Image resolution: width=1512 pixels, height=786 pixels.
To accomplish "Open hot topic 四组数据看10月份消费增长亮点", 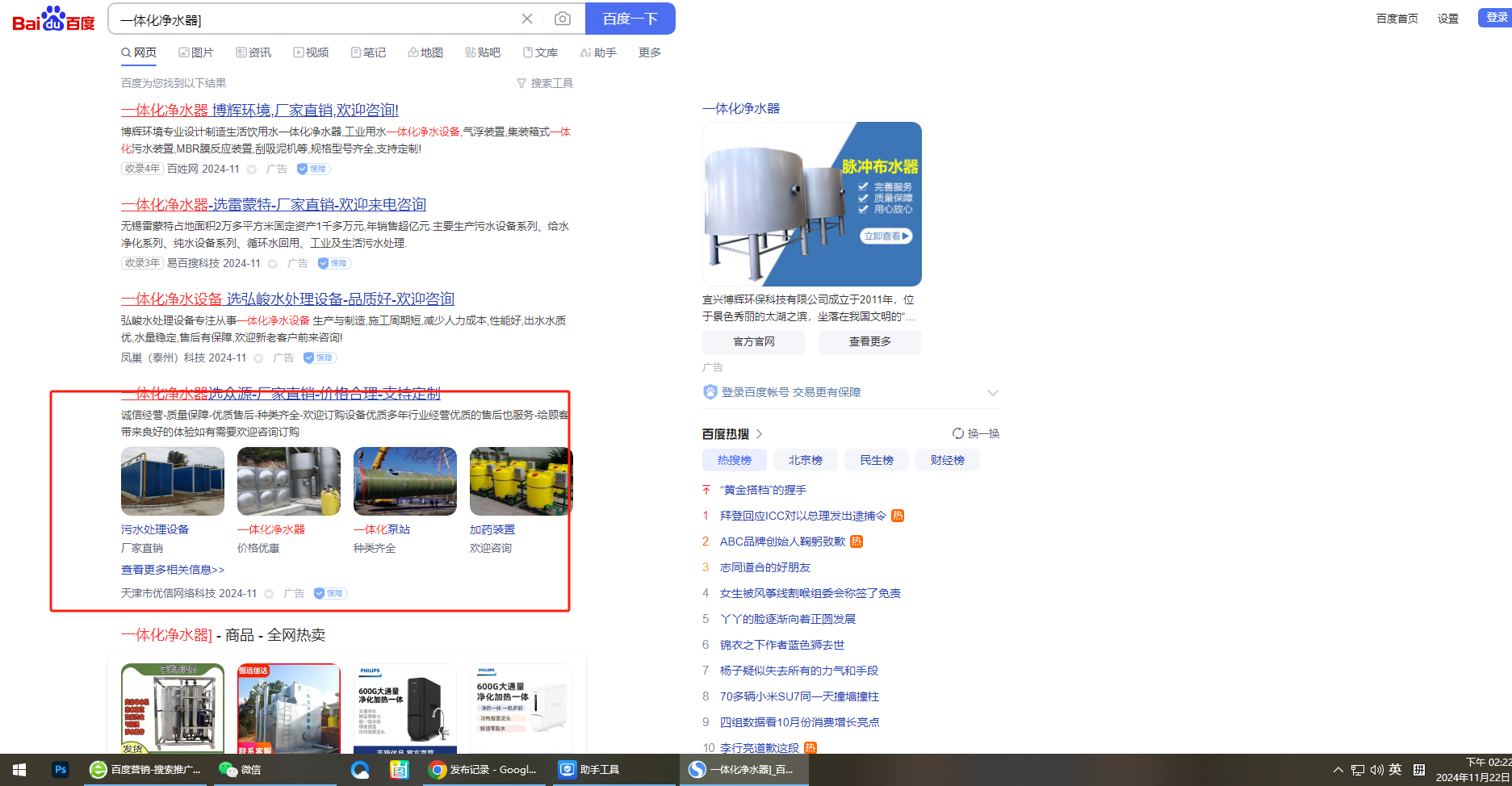I will (800, 722).
